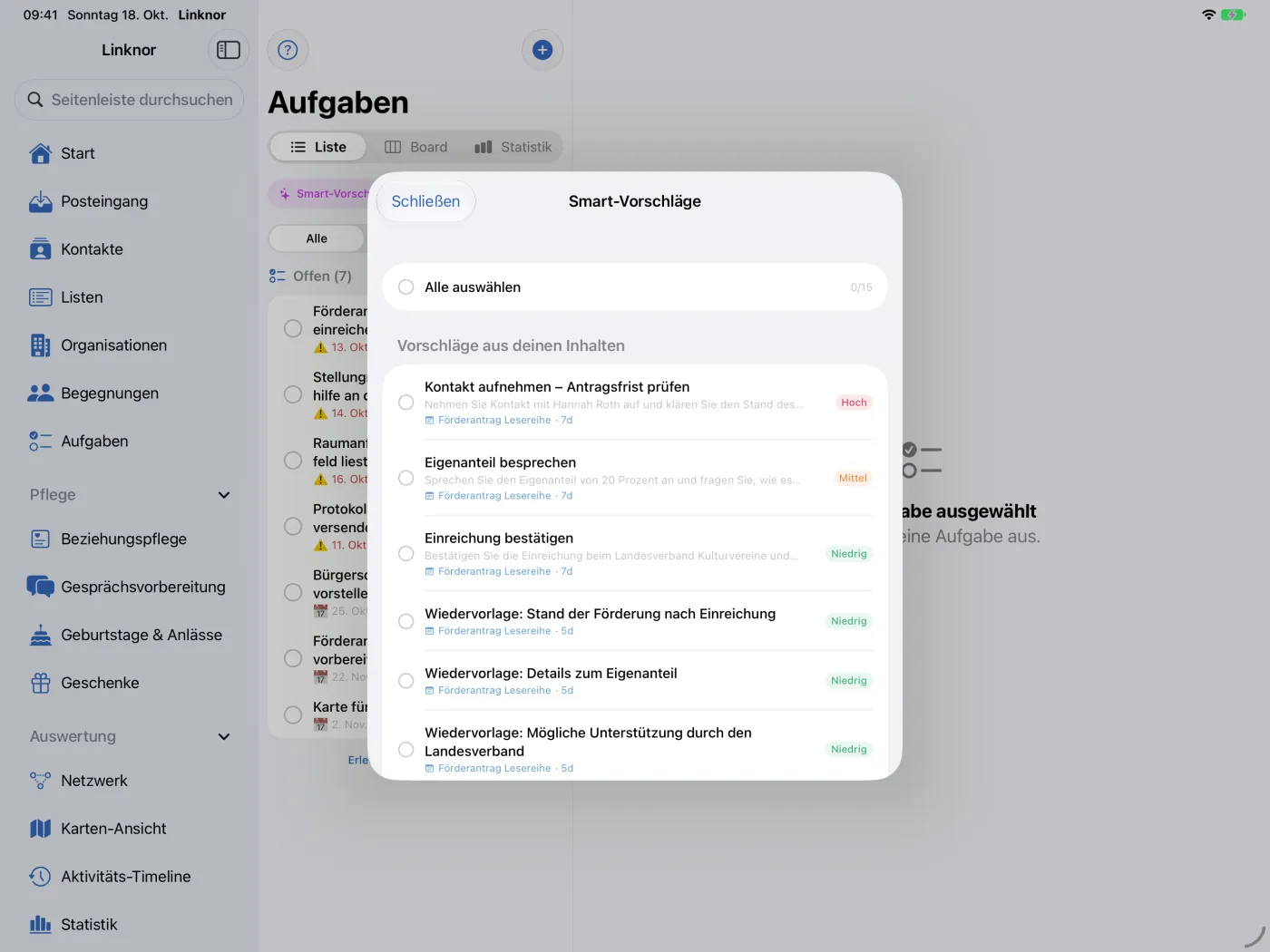Check the Alle auswählen radio circle
The image size is (1270, 952).
click(406, 287)
